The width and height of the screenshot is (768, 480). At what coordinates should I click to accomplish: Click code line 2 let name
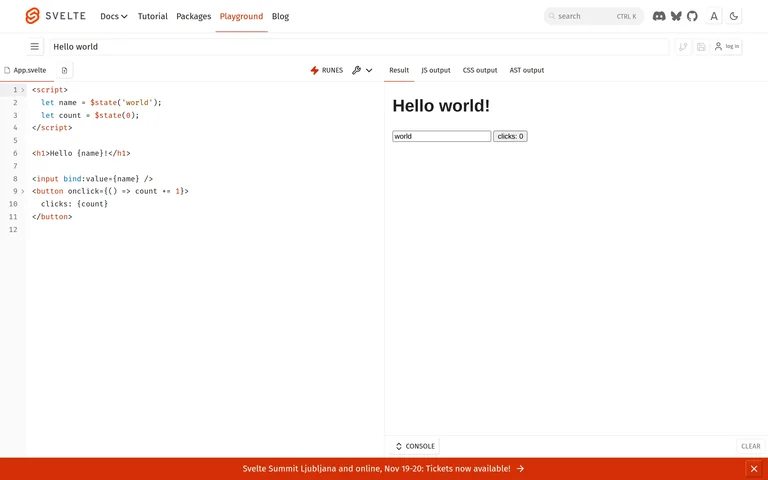click(x=101, y=102)
